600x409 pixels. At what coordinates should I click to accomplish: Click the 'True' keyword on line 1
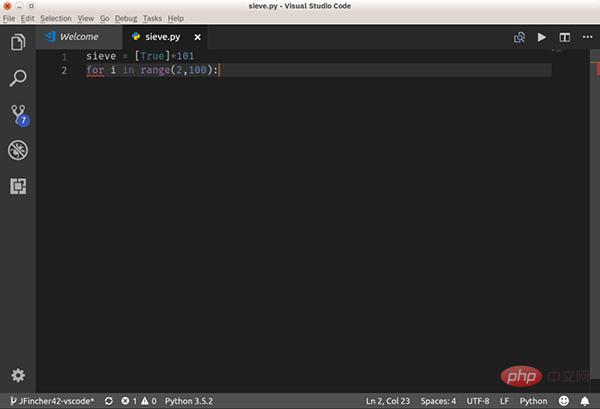(x=152, y=56)
